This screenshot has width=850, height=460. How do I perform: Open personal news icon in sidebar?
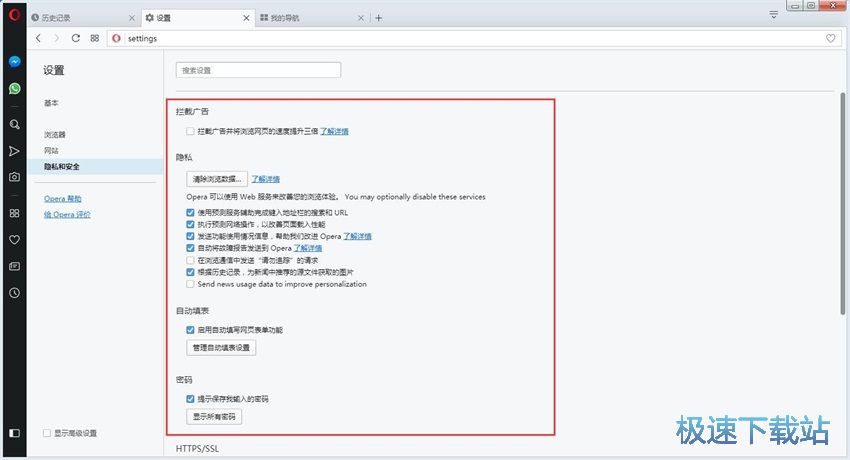(x=15, y=266)
